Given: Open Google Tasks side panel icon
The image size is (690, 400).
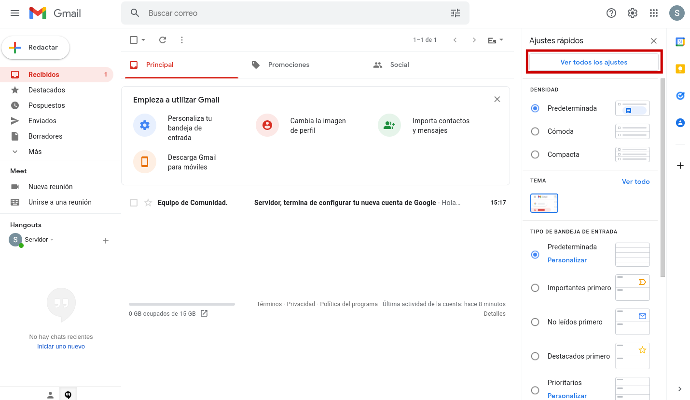Looking at the screenshot, I should tap(680, 95).
